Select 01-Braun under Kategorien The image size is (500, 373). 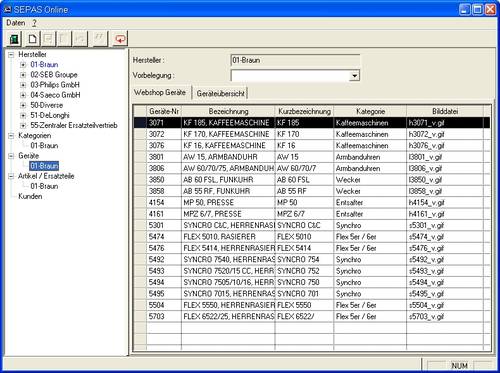point(44,146)
